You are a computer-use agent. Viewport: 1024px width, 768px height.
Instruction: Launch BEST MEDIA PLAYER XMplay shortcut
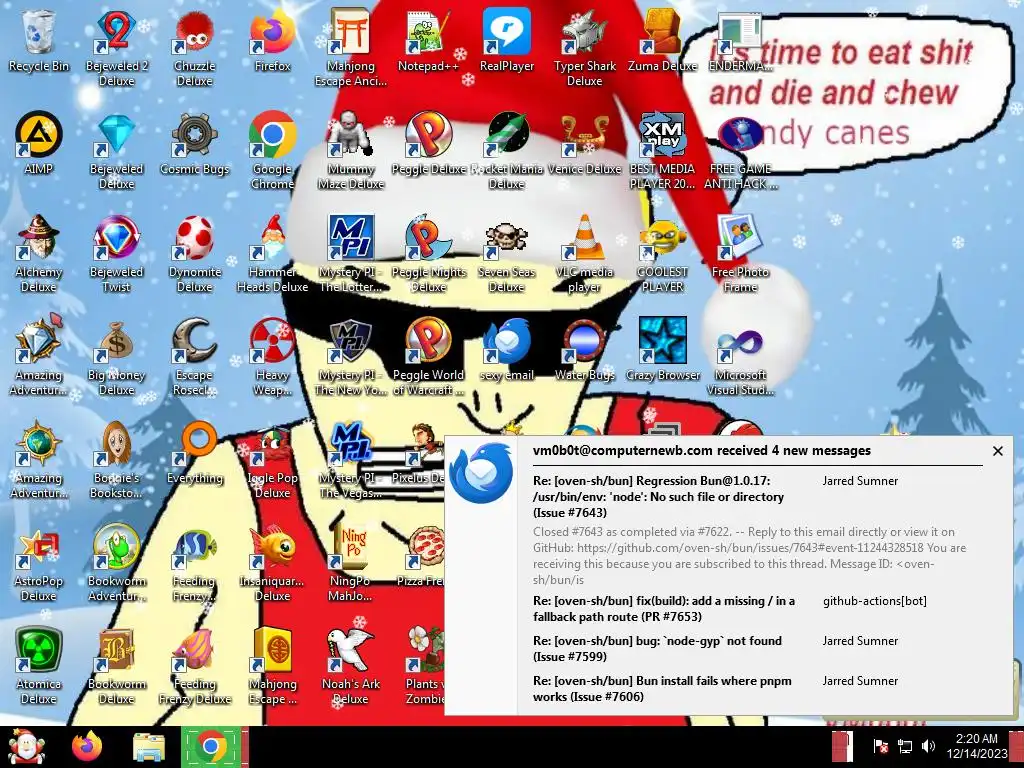(663, 151)
